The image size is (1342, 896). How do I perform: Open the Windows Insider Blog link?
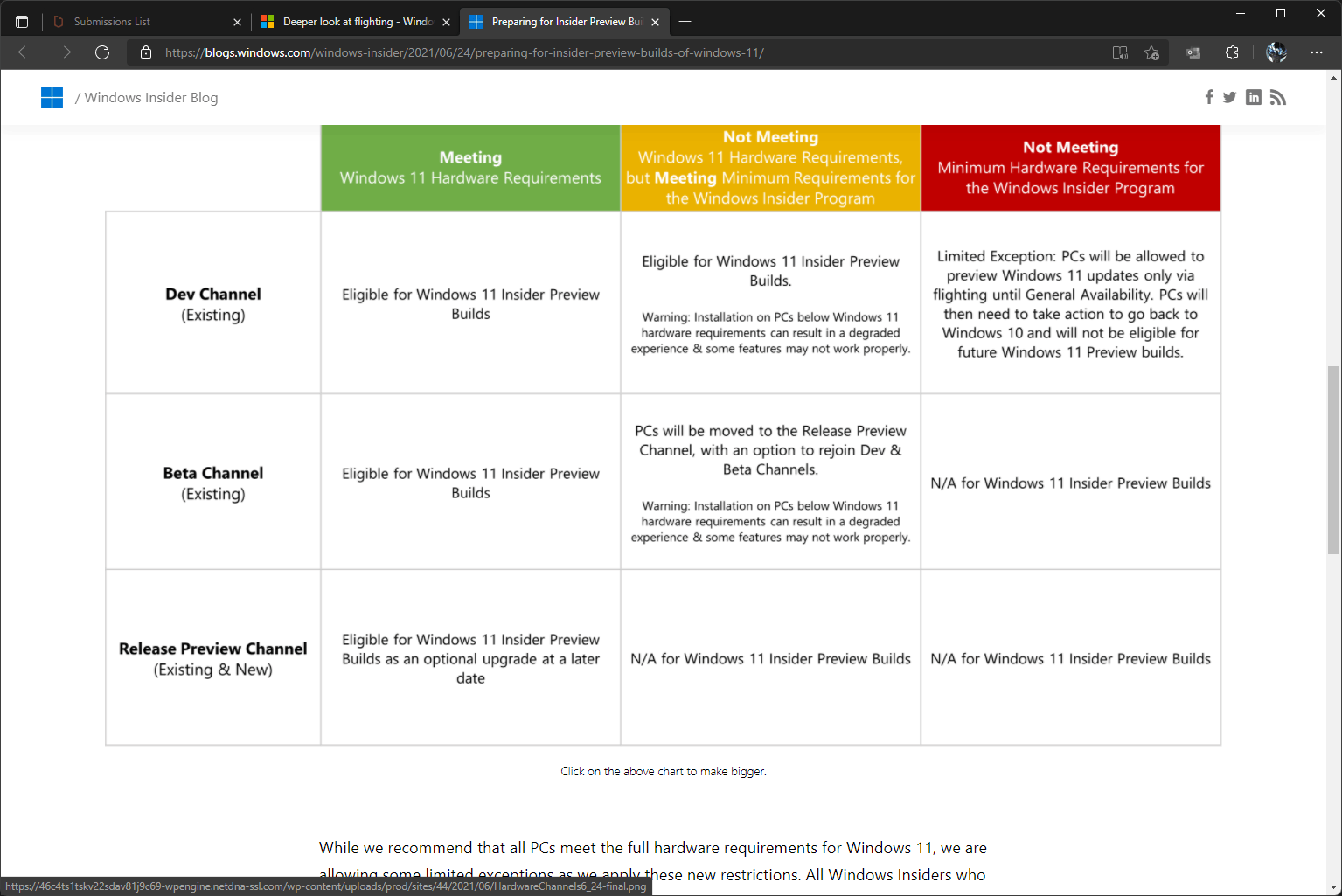click(x=151, y=97)
